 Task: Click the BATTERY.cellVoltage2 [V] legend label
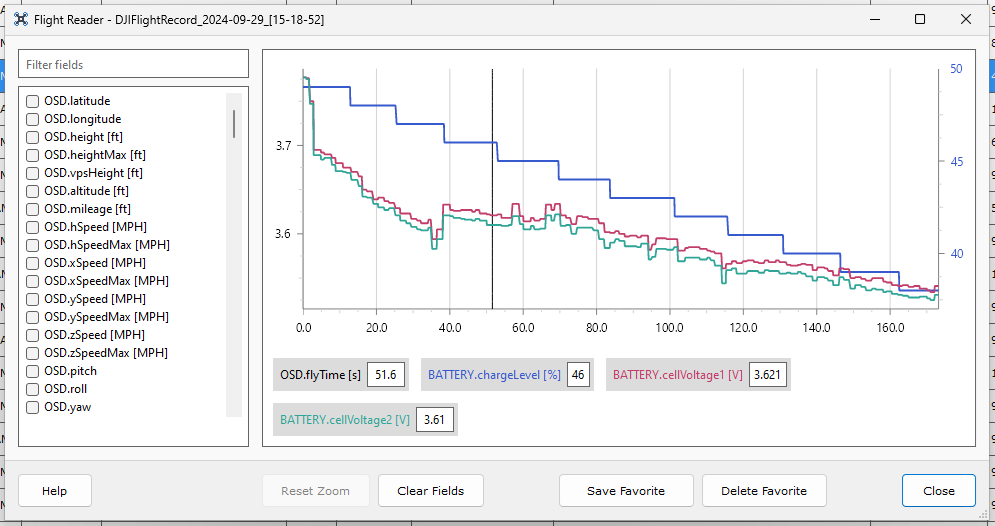(x=345, y=419)
